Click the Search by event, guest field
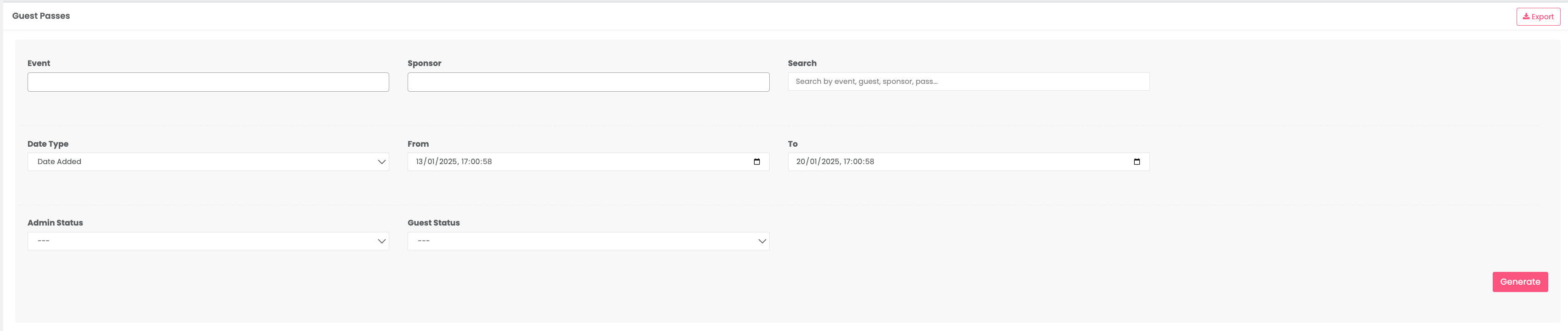 coord(968,82)
